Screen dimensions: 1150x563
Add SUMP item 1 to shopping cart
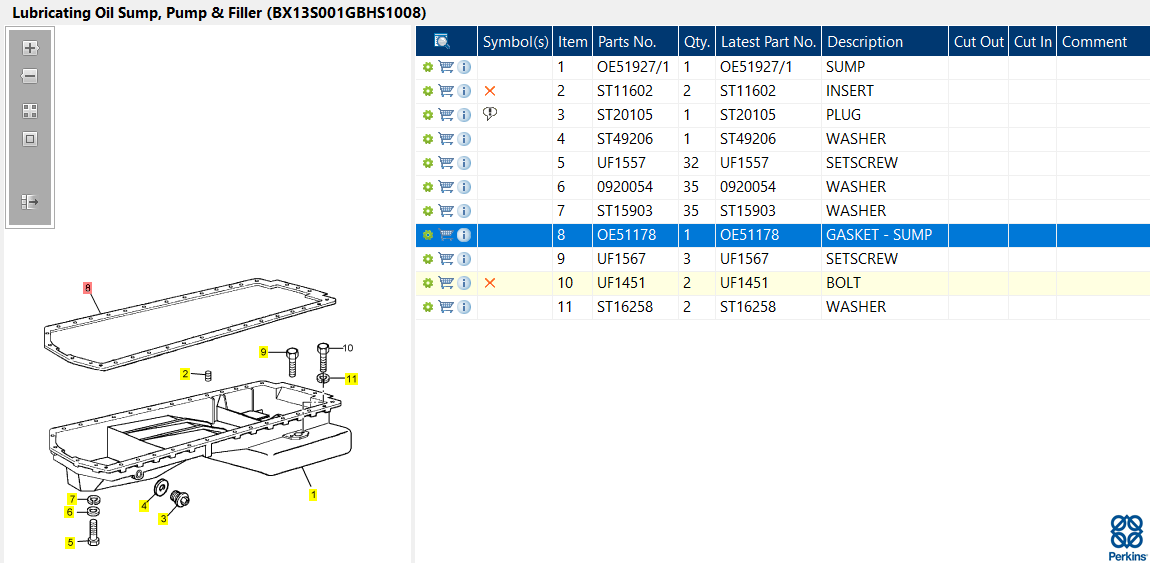[446, 67]
